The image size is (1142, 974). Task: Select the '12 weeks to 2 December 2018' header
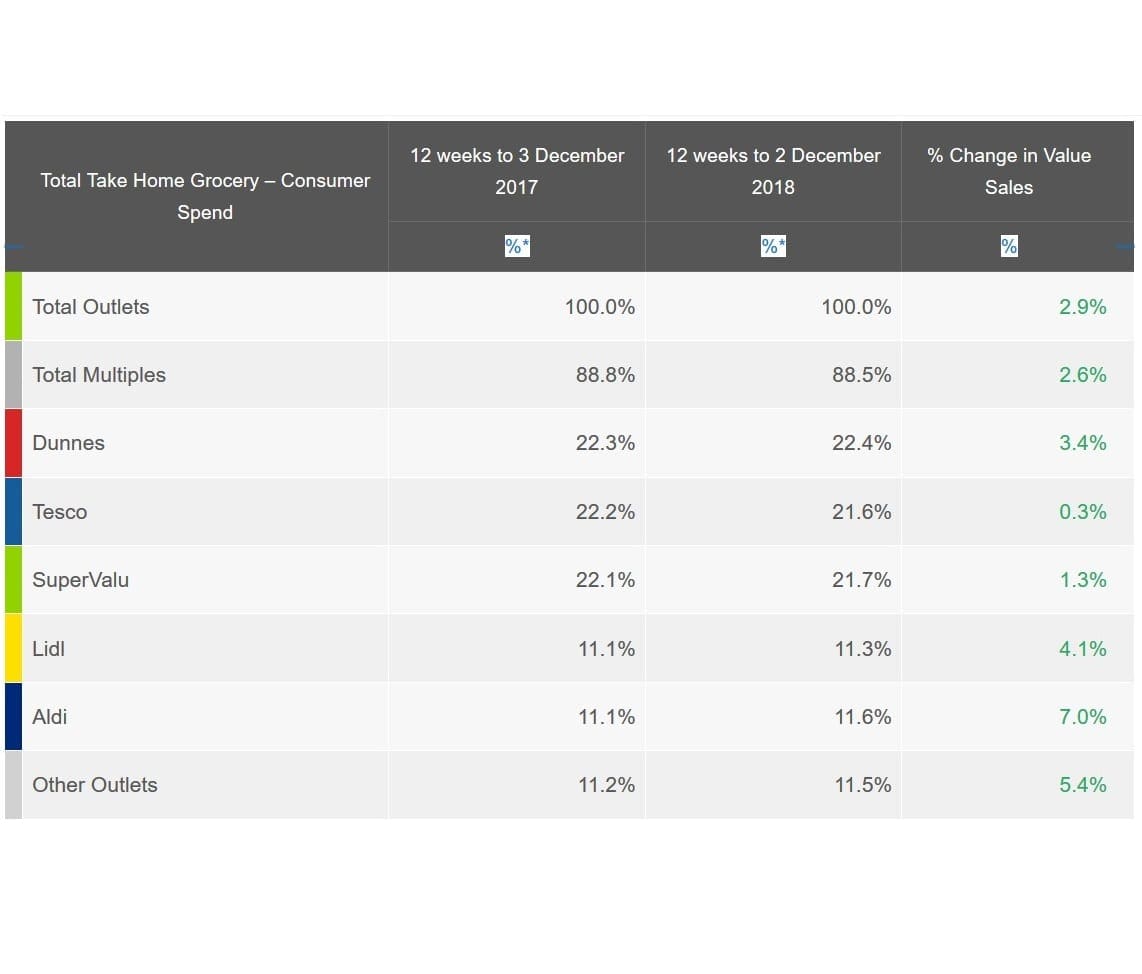pos(773,171)
